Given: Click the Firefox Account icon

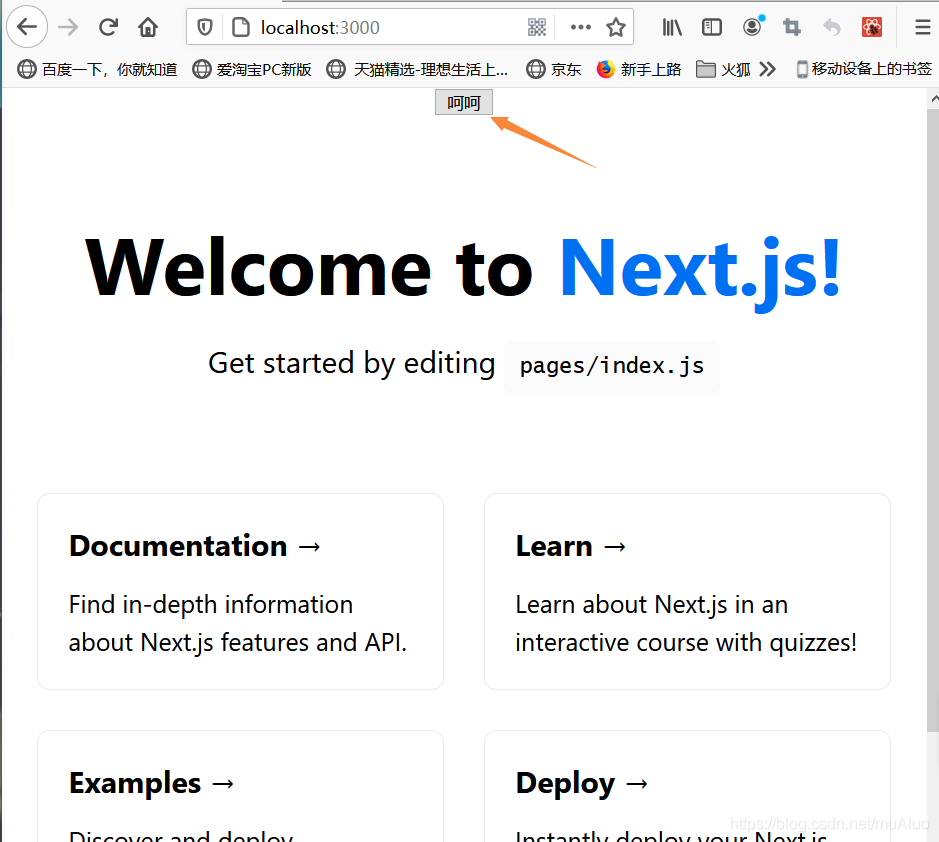Looking at the screenshot, I should 751,27.
